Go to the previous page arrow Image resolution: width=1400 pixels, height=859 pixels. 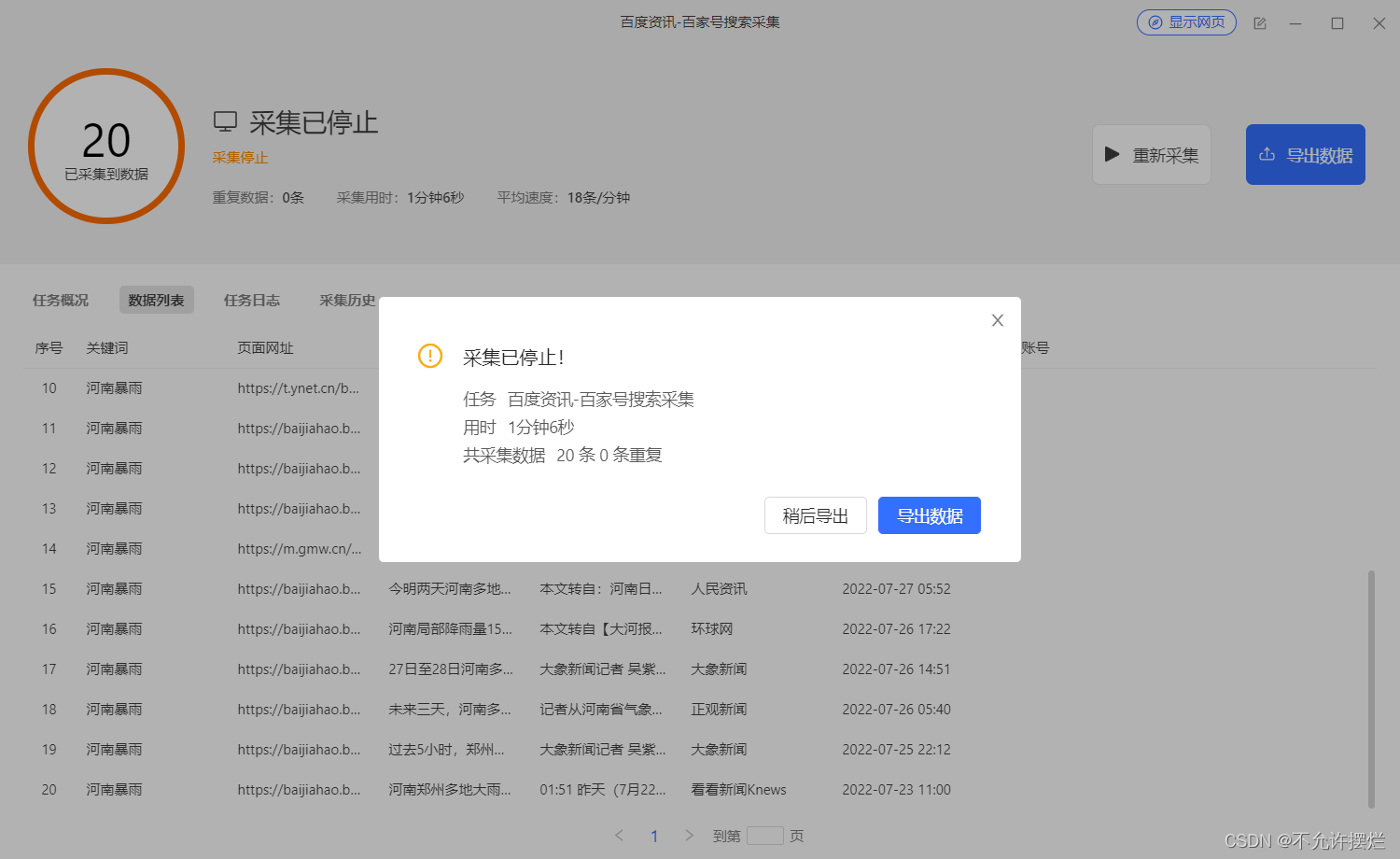coord(619,835)
